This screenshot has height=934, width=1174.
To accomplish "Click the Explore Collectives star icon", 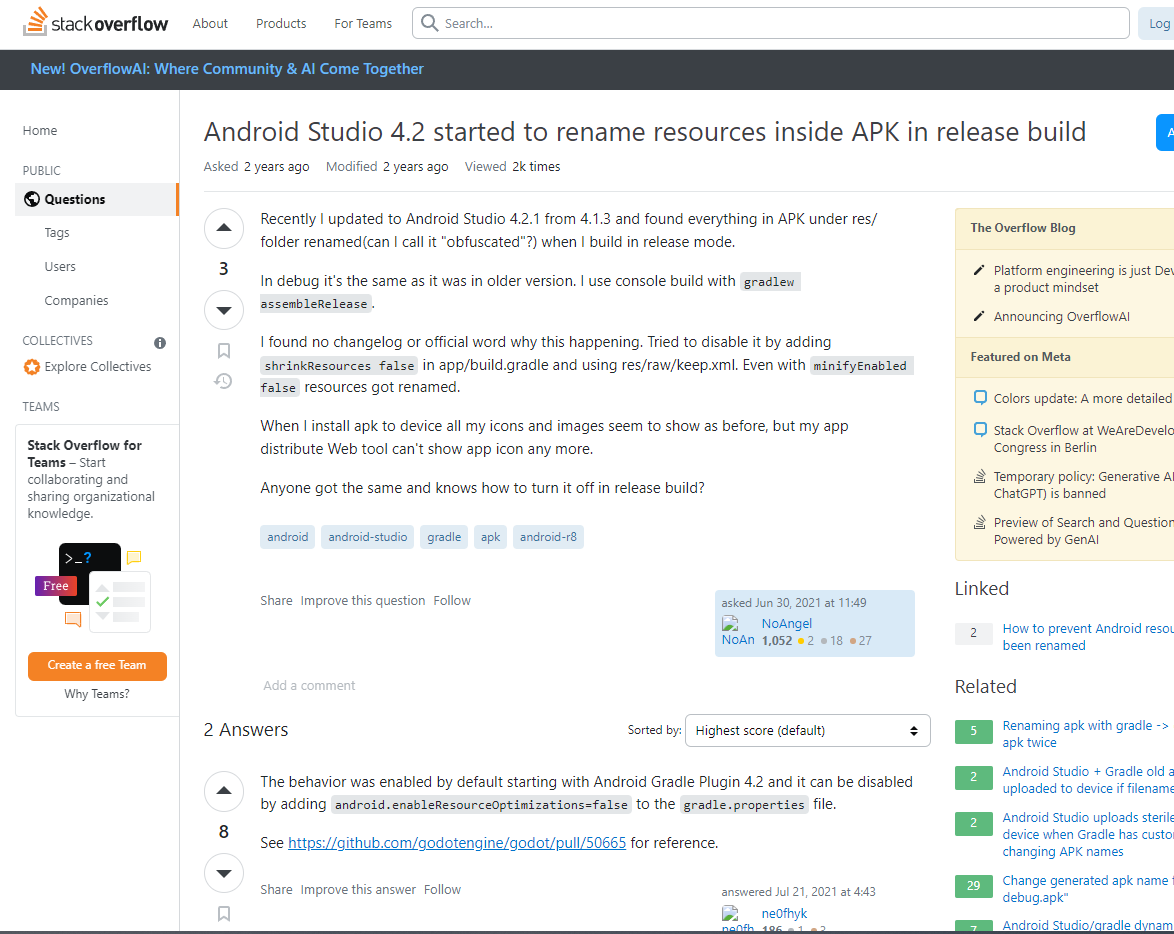I will pos(31,367).
